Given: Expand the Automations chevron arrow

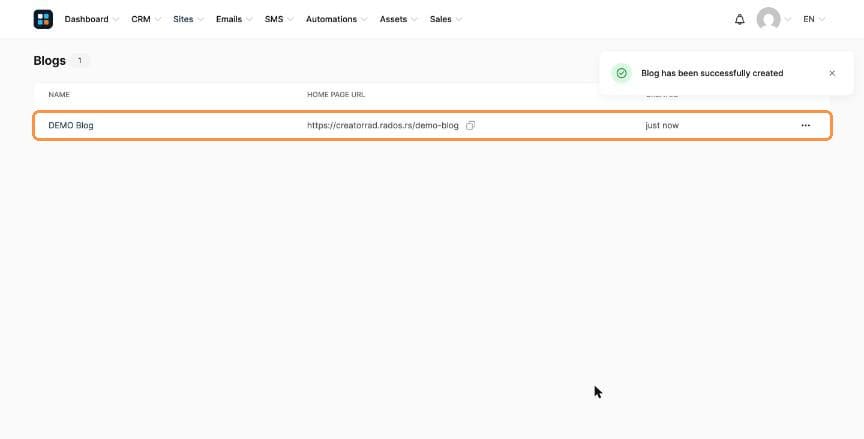Looking at the screenshot, I should [364, 20].
